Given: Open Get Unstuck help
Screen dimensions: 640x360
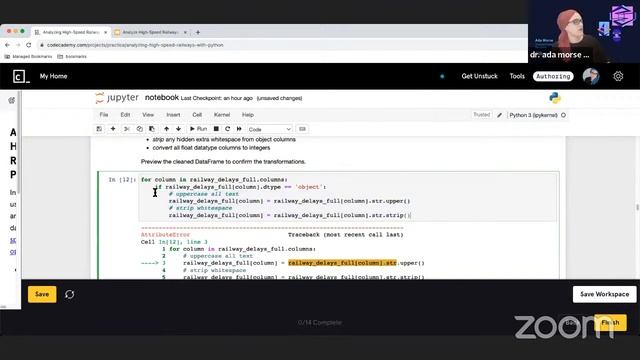Looking at the screenshot, I should tap(480, 76).
